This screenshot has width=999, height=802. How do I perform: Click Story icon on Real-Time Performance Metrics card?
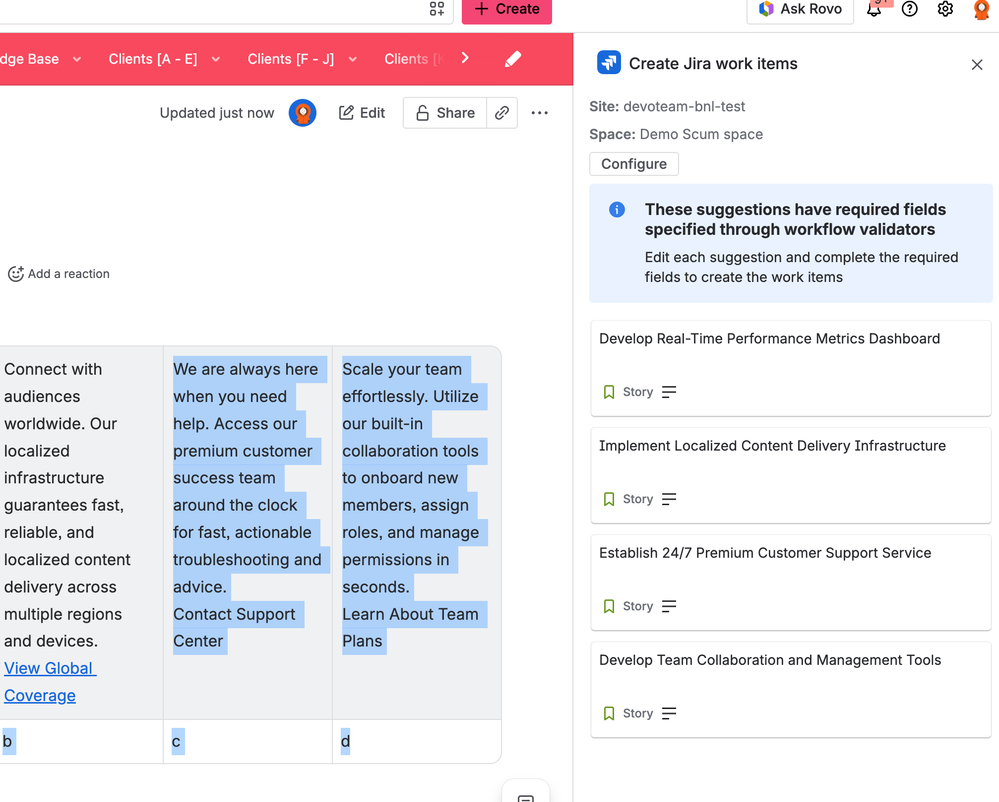click(609, 392)
